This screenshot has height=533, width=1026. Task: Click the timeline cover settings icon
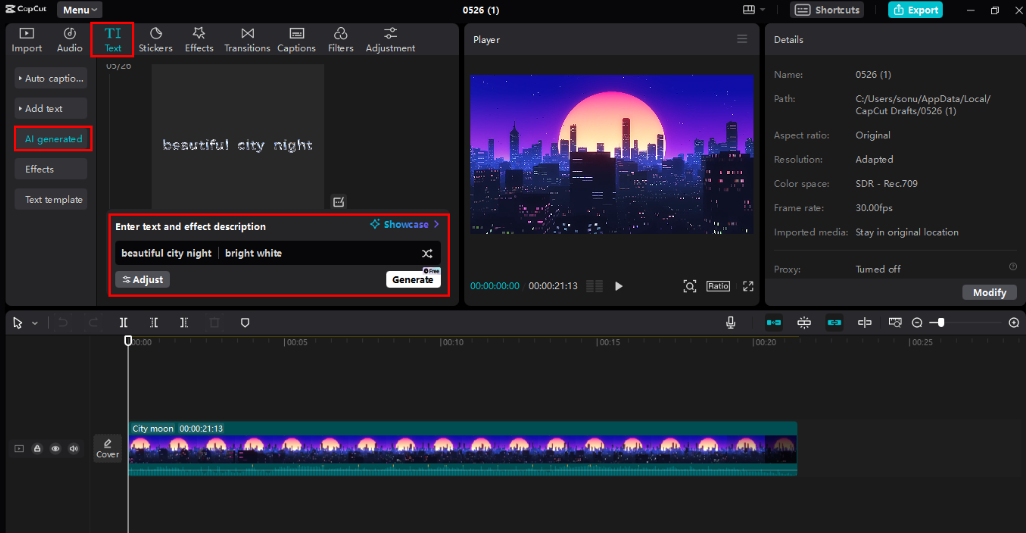(x=894, y=322)
